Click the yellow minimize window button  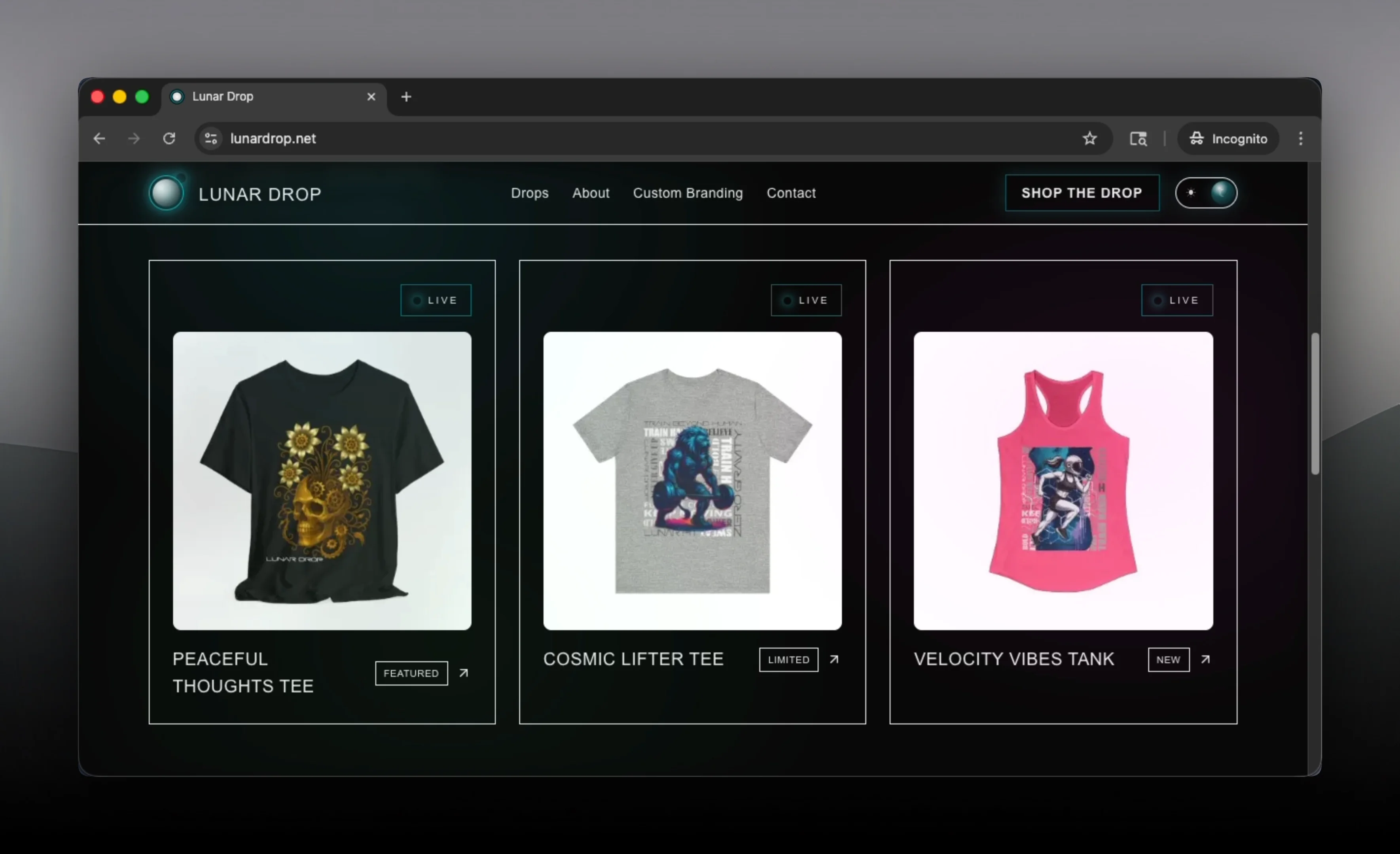pos(119,97)
